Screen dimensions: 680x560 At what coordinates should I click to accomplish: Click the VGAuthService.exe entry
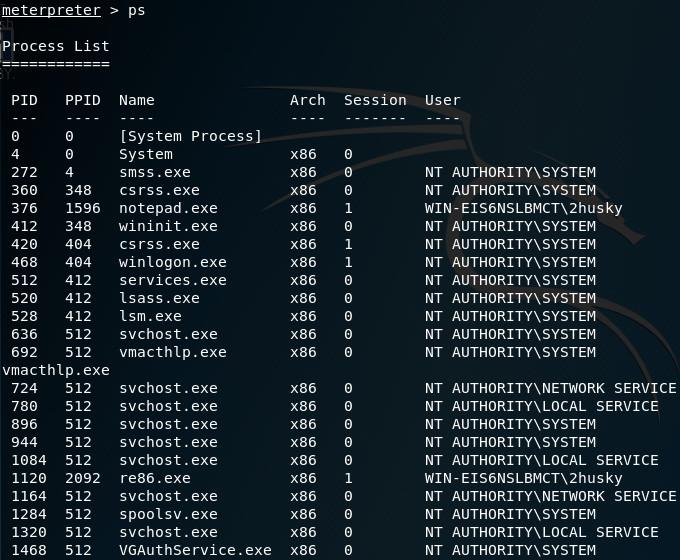(x=195, y=550)
